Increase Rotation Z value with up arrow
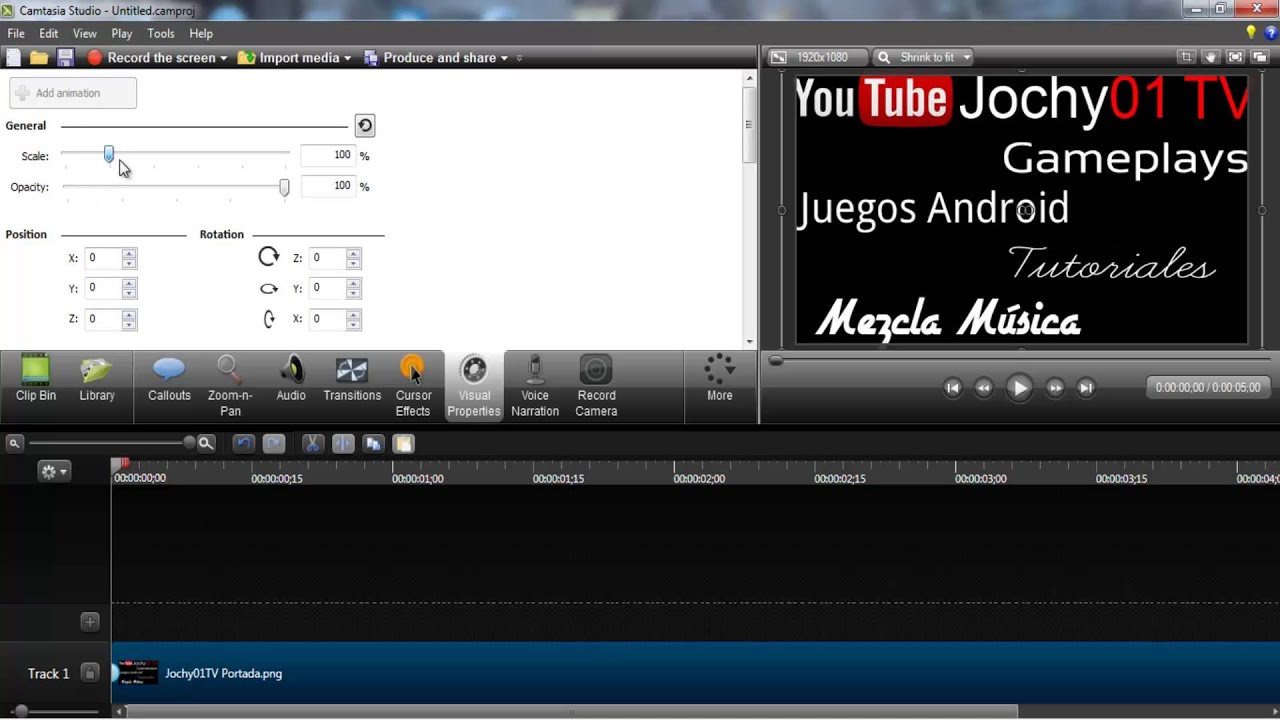 click(353, 253)
